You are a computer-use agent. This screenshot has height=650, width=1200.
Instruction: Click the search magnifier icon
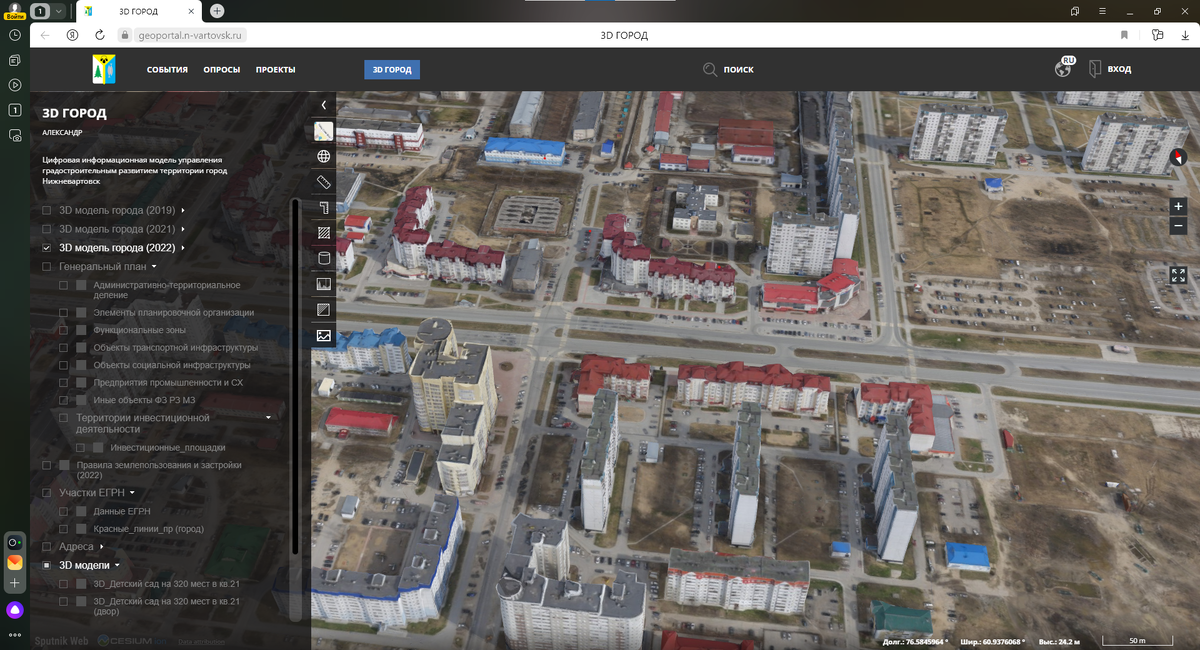tap(710, 70)
